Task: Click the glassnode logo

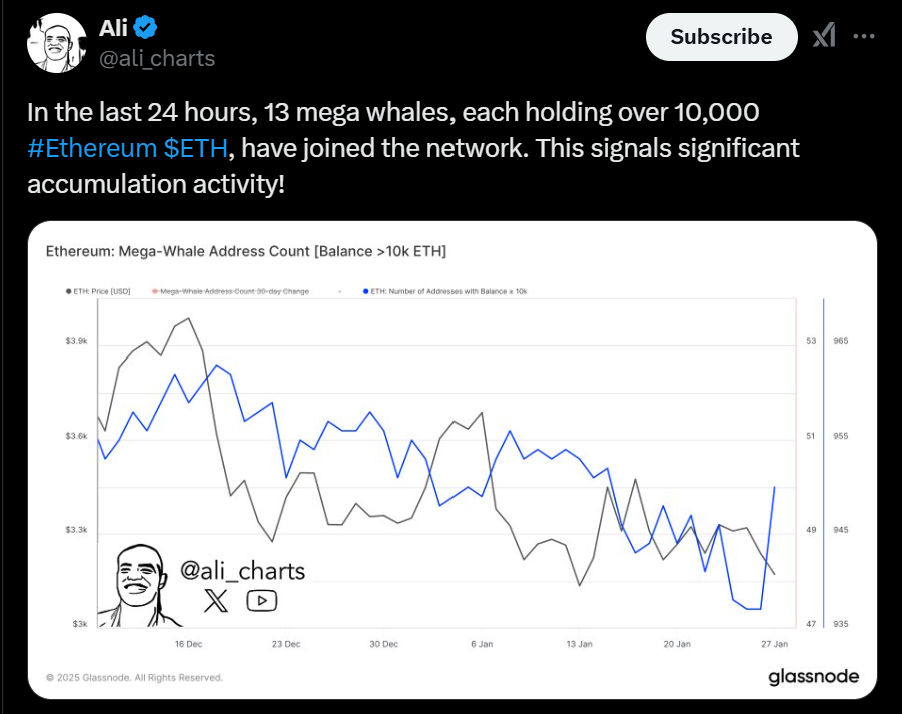Action: click(x=813, y=677)
